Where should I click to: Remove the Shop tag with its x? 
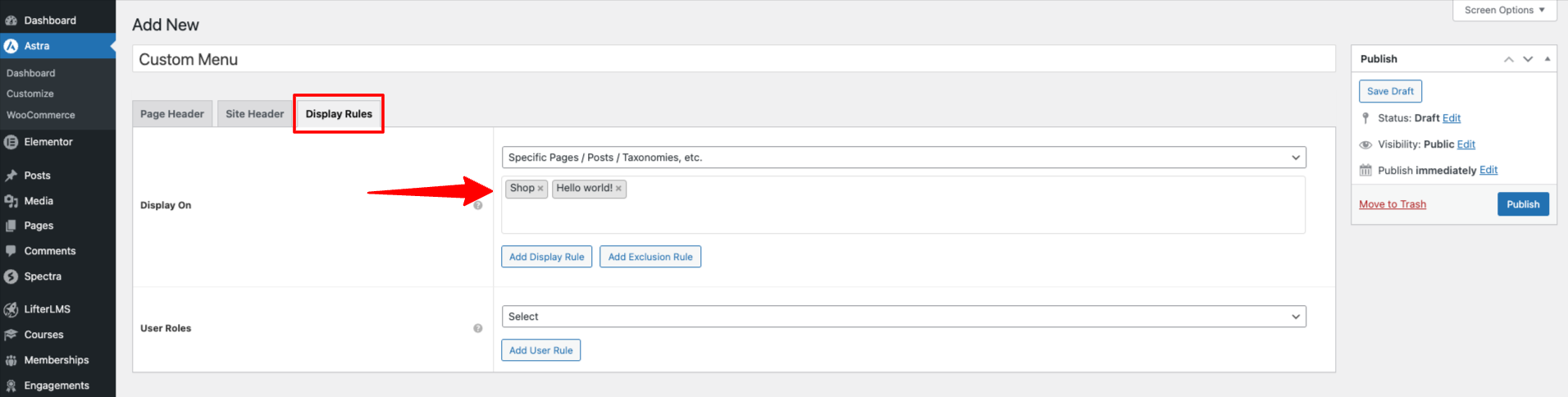(x=540, y=189)
